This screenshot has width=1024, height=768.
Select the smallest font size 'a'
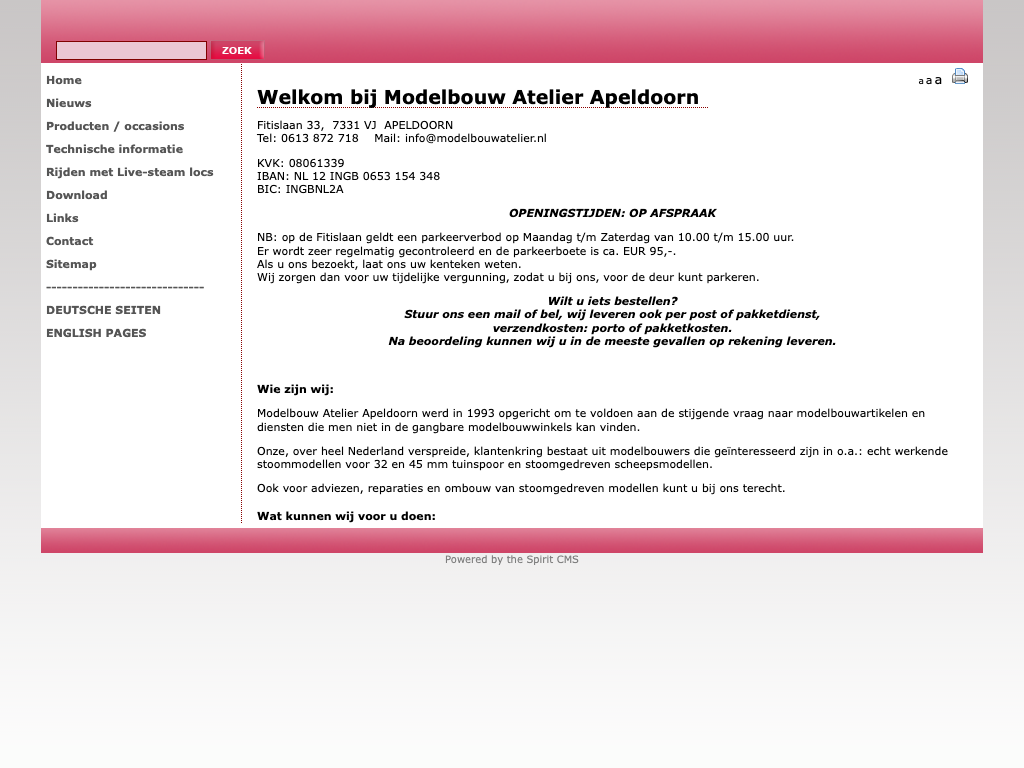(x=921, y=82)
